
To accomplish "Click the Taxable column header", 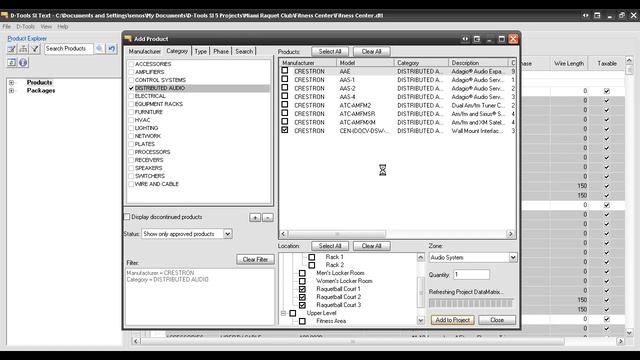I will click(x=607, y=63).
